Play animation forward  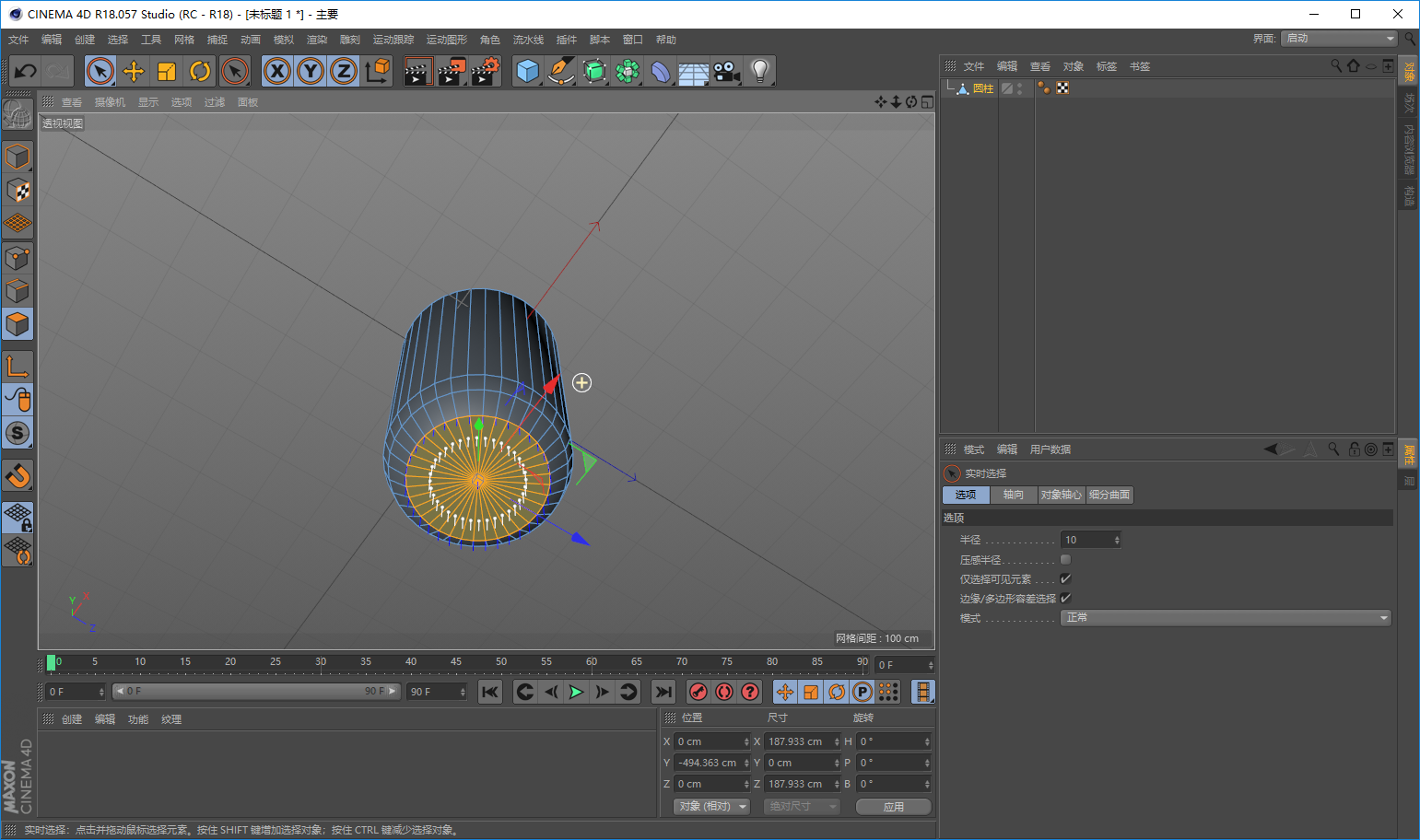[x=576, y=692]
